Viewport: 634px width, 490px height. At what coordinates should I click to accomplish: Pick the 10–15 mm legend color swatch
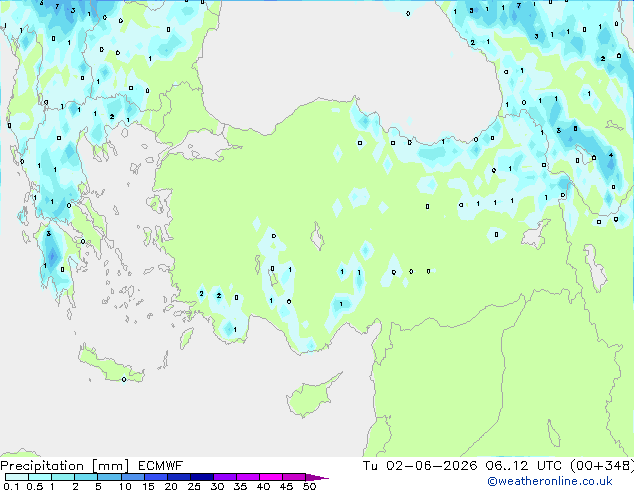(132, 477)
